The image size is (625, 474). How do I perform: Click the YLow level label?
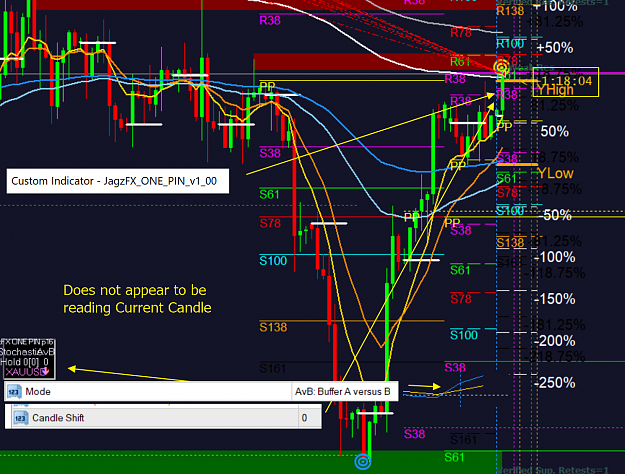tap(556, 173)
